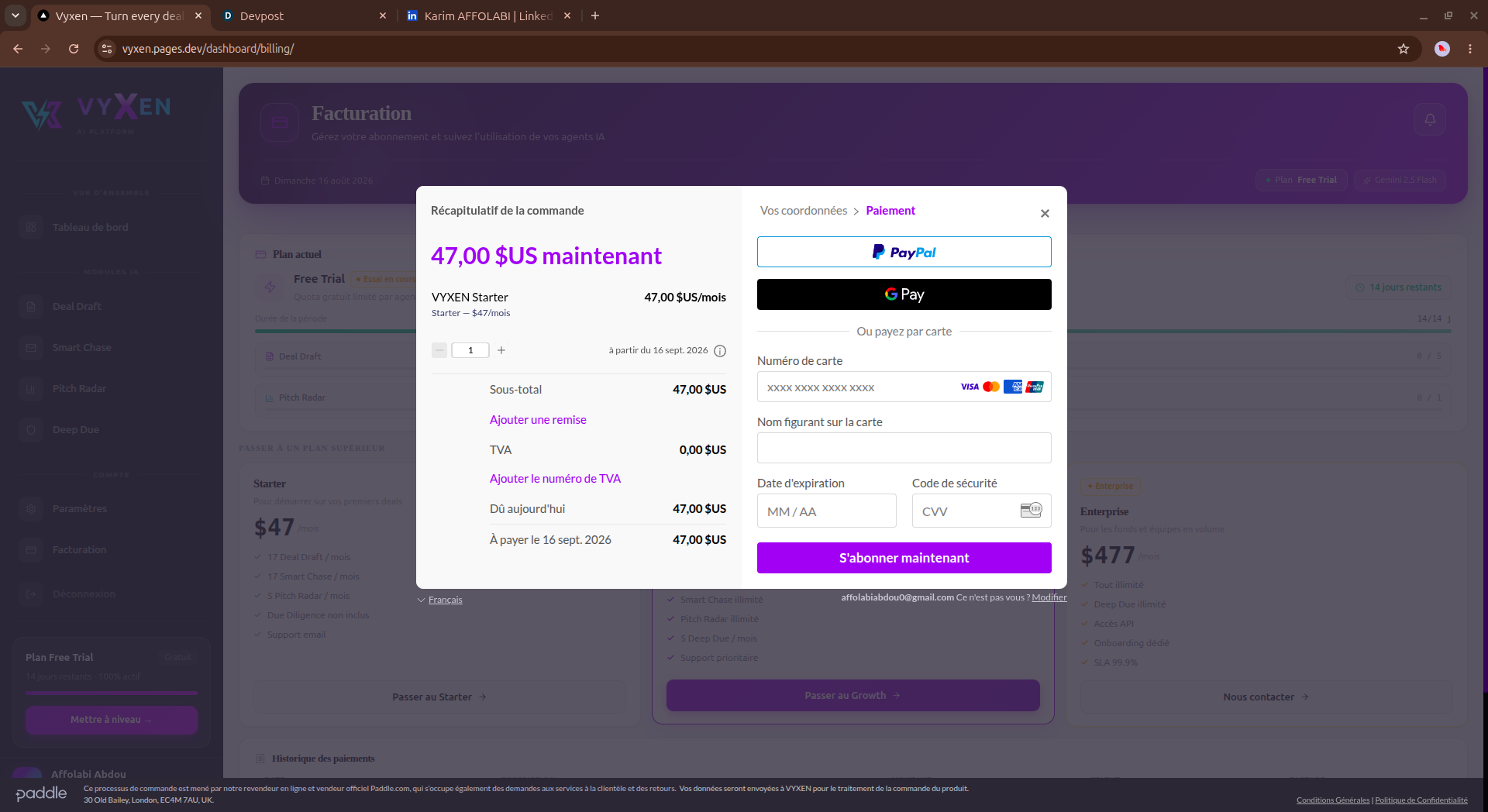The width and height of the screenshot is (1488, 812).
Task: View site information icon in address bar
Action: click(107, 49)
